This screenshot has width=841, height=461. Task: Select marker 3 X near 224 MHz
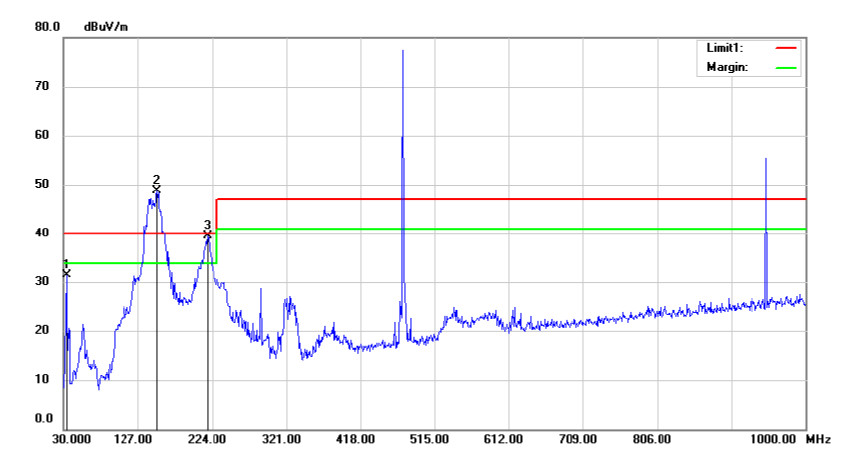click(208, 234)
